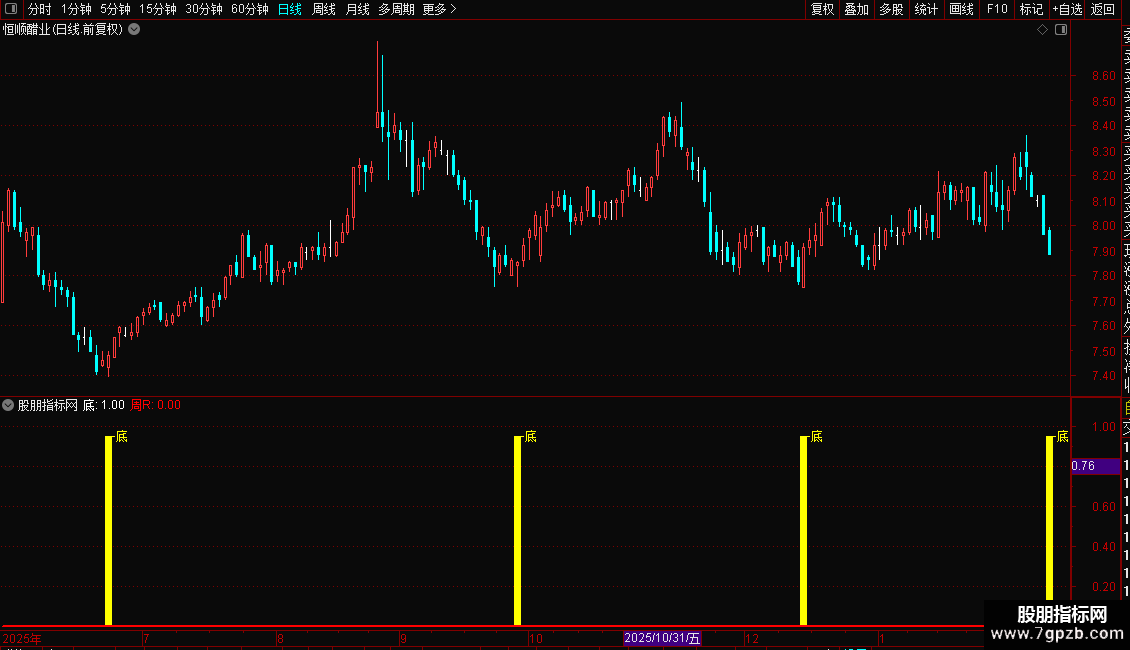Switch to 月线 monthly chart

357,9
